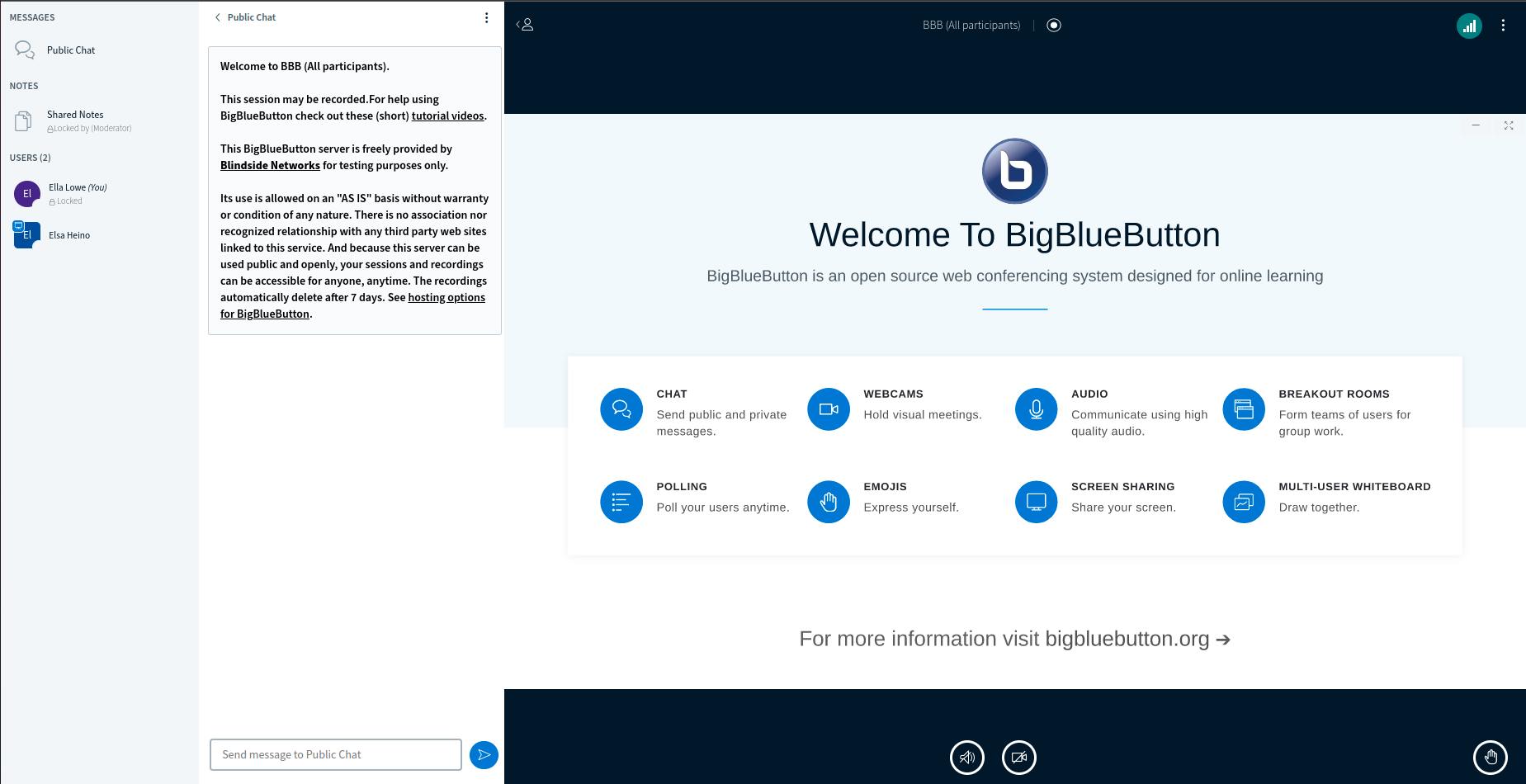Click the Breakout Rooms feature icon

(1244, 409)
